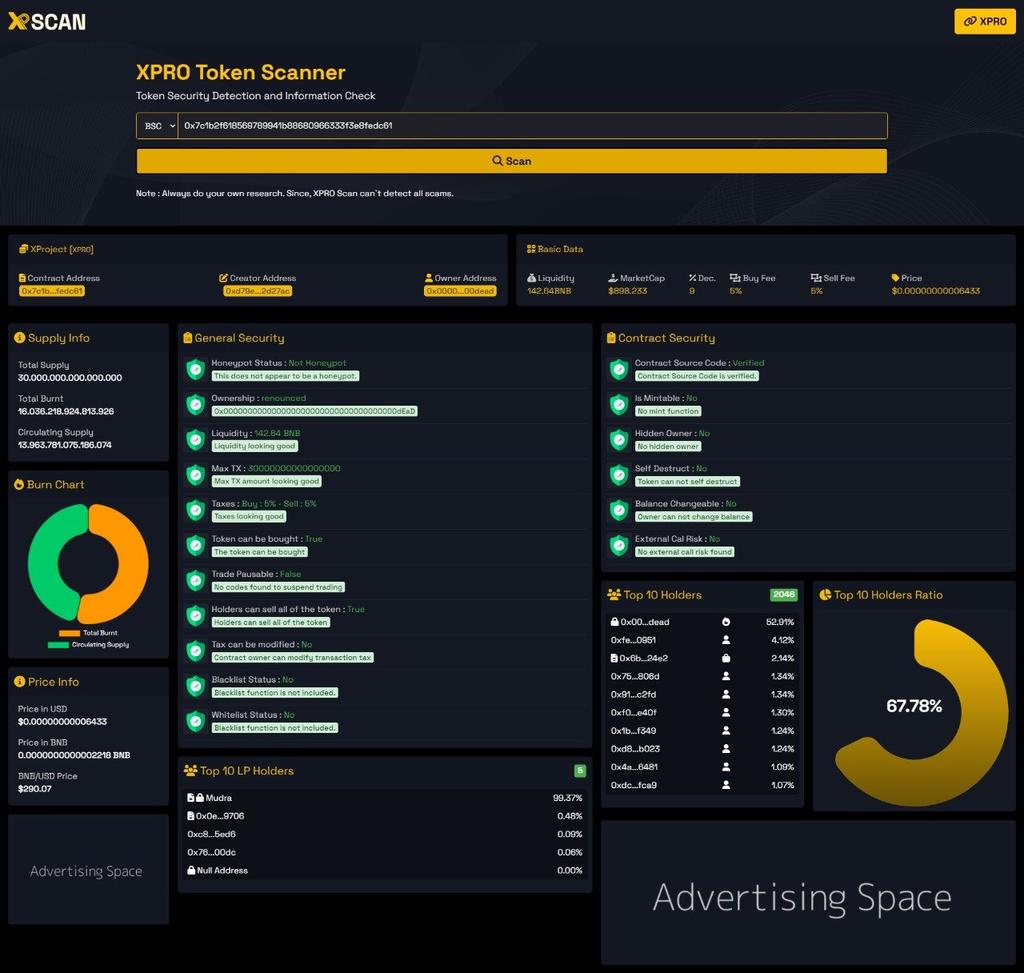The width and height of the screenshot is (1024, 973).
Task: Click the renounced owner address badge
Action: (x=314, y=411)
